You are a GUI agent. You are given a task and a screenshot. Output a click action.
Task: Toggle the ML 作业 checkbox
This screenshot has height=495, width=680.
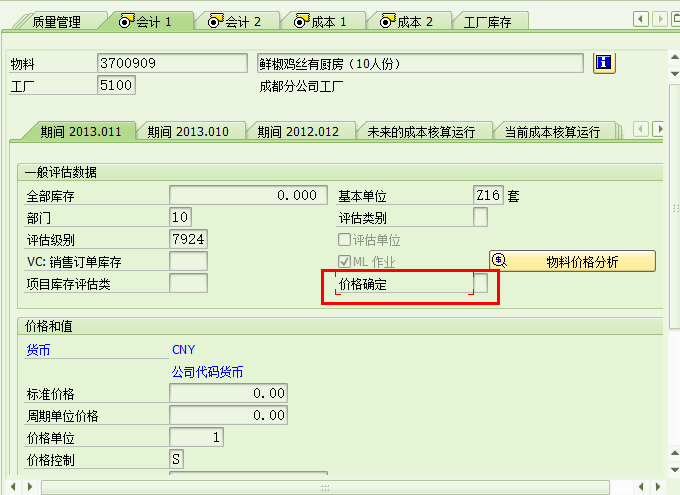pos(345,262)
